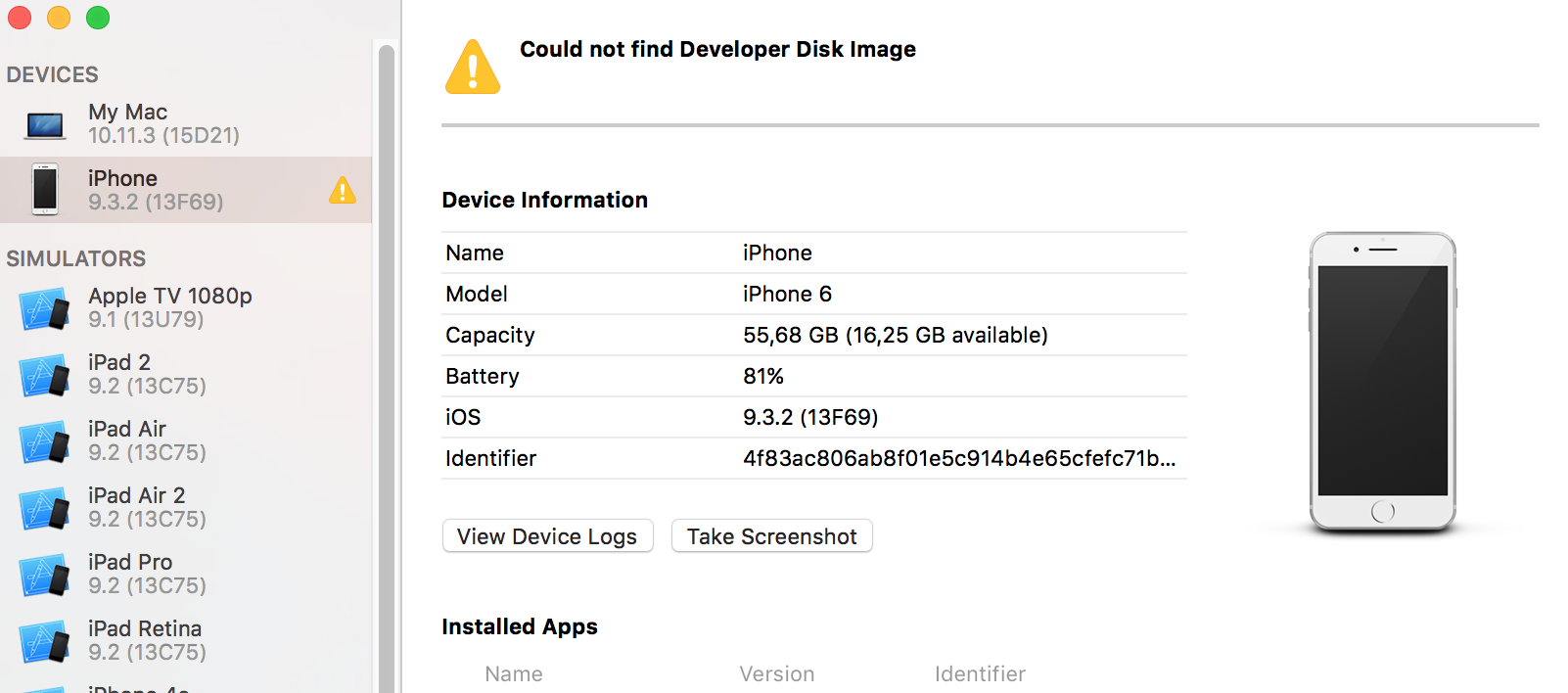Image resolution: width=1568 pixels, height=693 pixels.
Task: Click the sidebar vertical scrollbar
Action: (x=387, y=368)
